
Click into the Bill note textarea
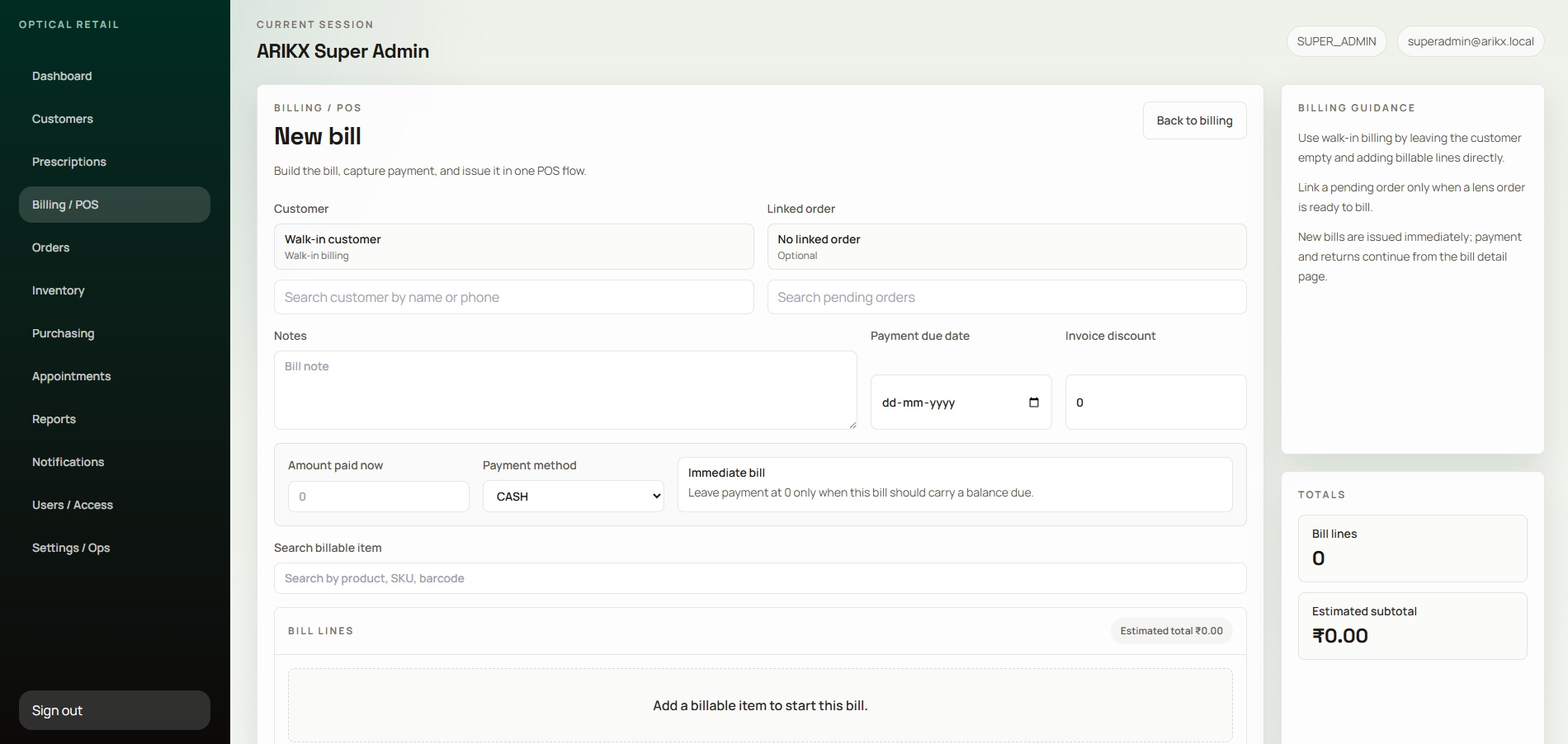(x=565, y=390)
